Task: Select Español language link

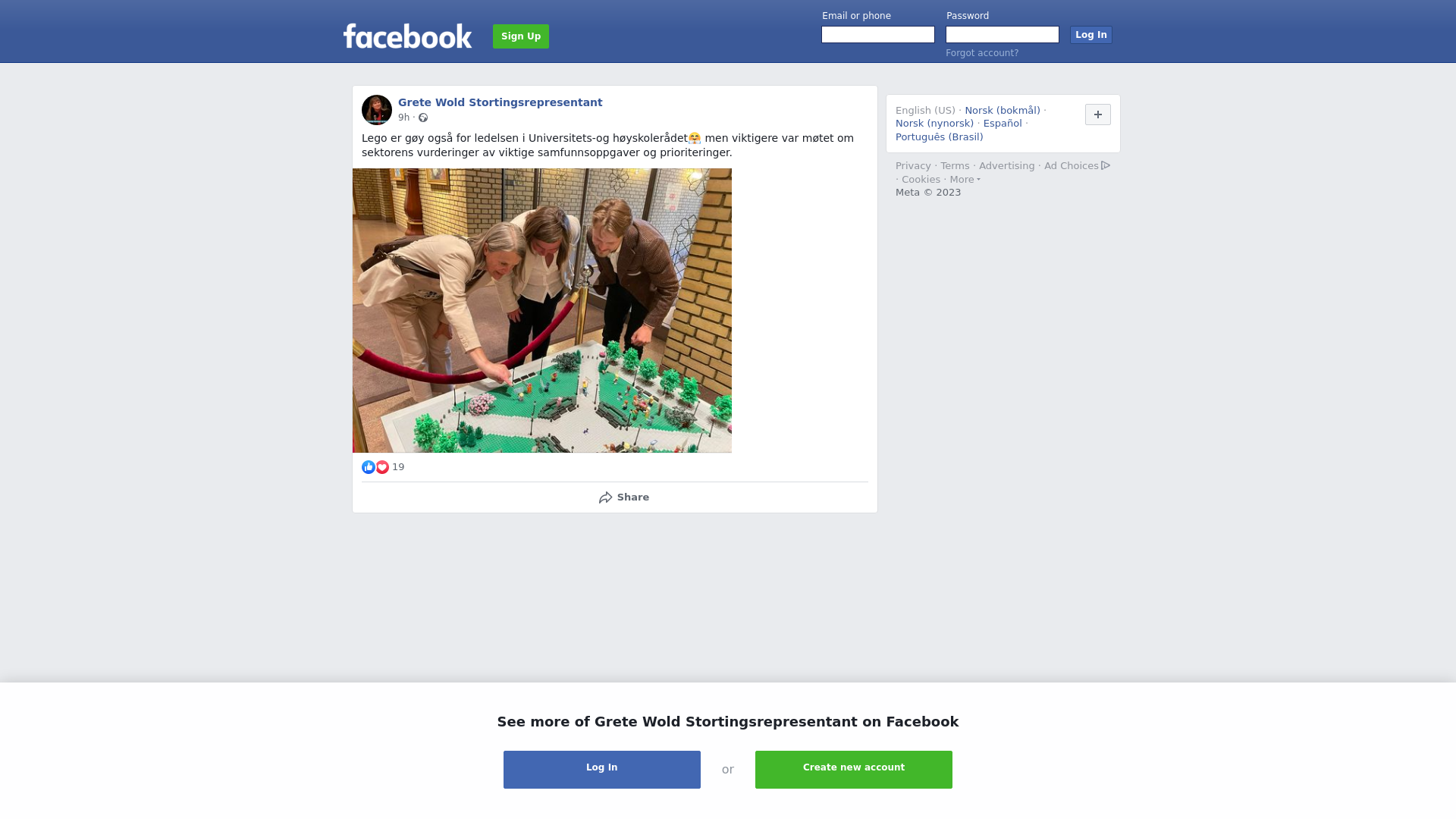Action: [1003, 124]
